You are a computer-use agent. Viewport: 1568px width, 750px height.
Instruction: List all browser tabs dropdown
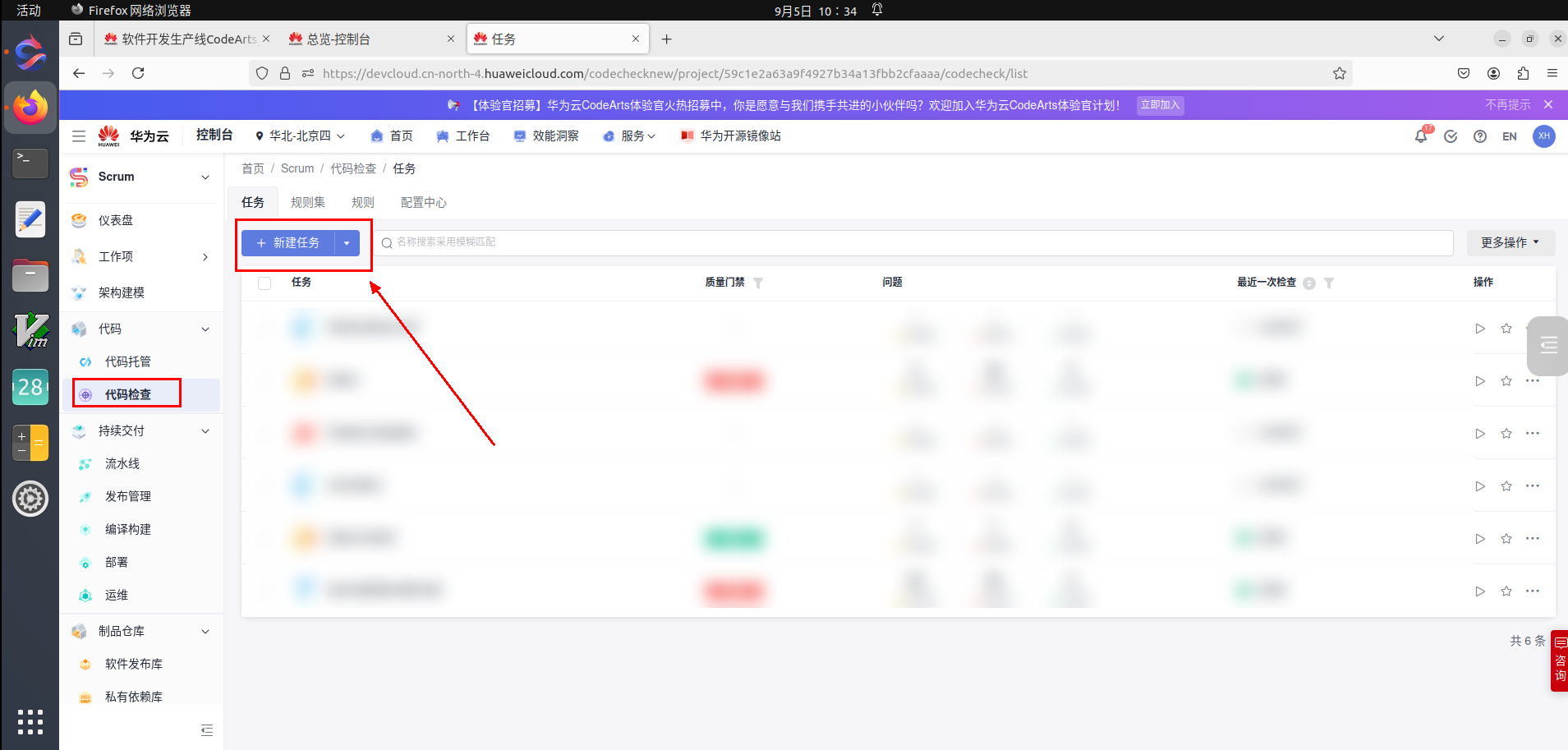click(x=1439, y=39)
